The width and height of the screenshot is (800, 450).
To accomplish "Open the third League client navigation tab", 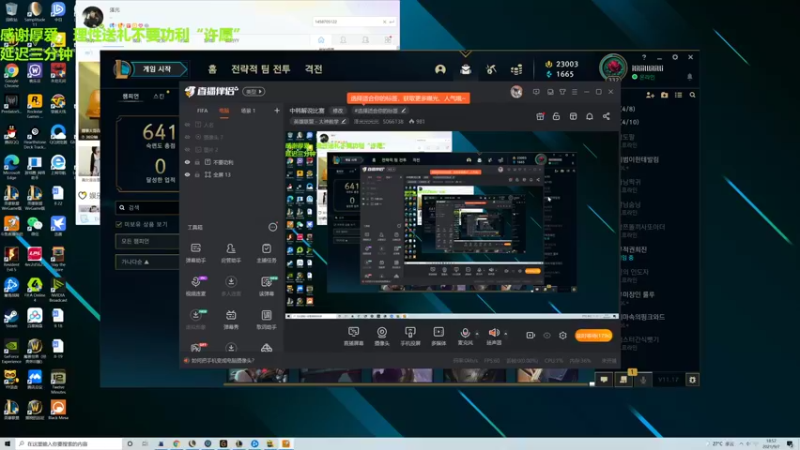I will [x=313, y=69].
